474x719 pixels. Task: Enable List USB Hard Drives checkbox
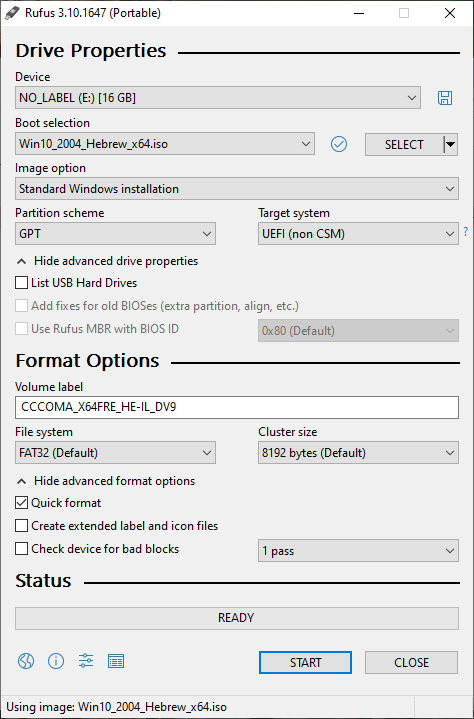pos(22,283)
